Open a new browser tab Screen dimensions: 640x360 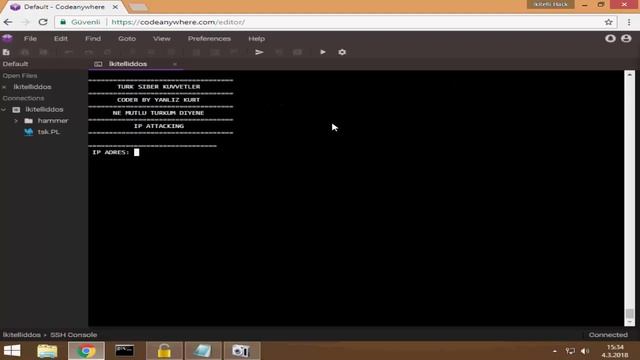pos(138,7)
